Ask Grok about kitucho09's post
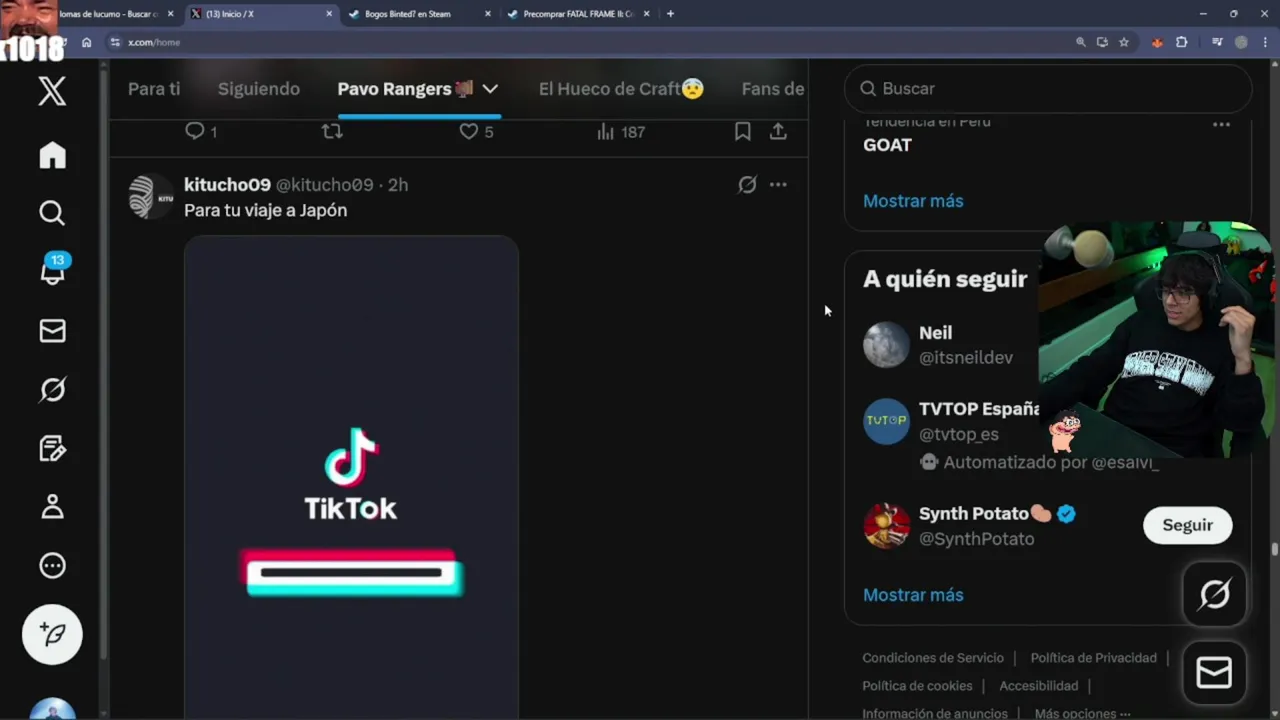The height and width of the screenshot is (720, 1280). (747, 184)
